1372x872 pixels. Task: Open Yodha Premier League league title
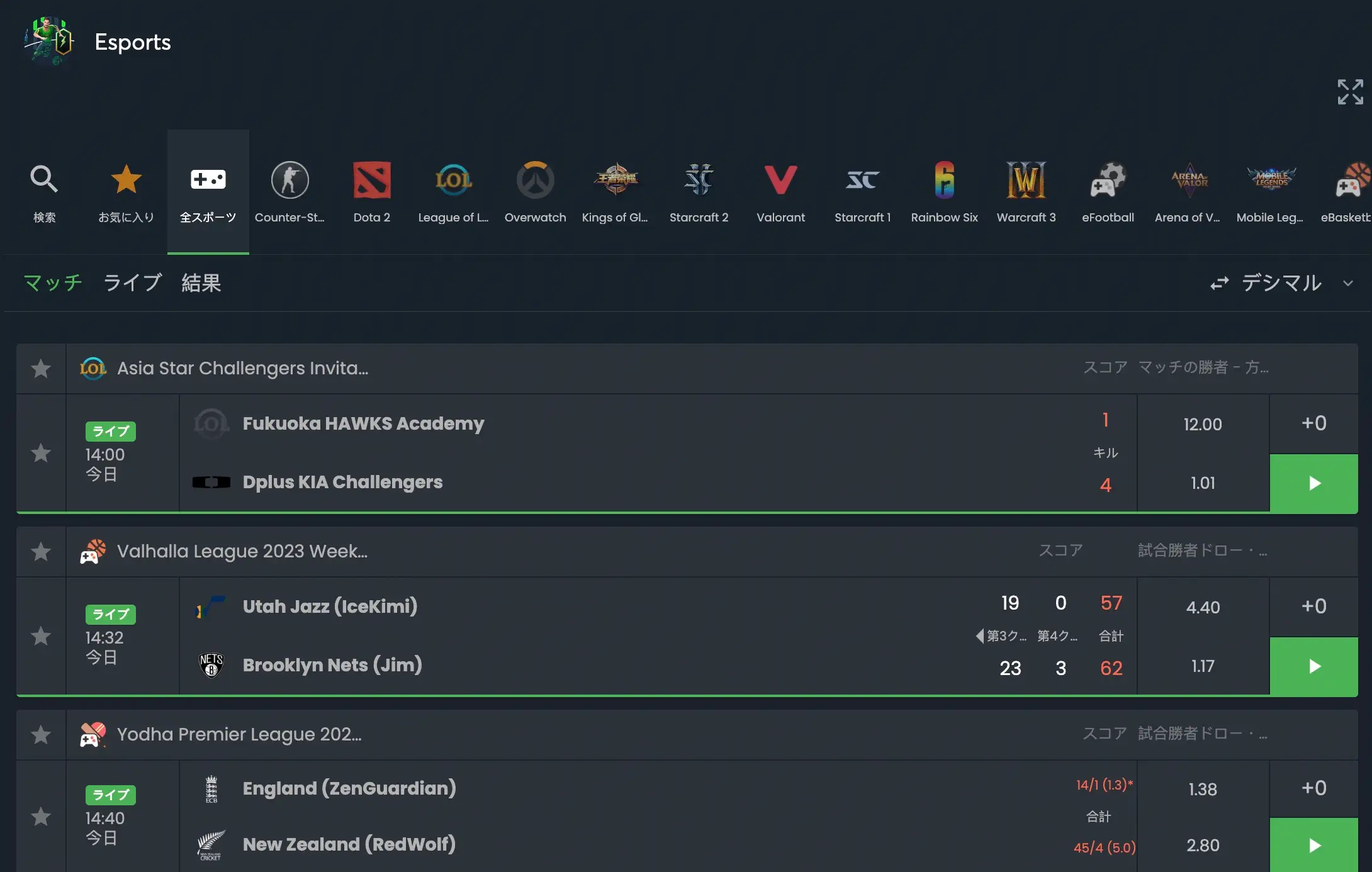pyautogui.click(x=239, y=734)
